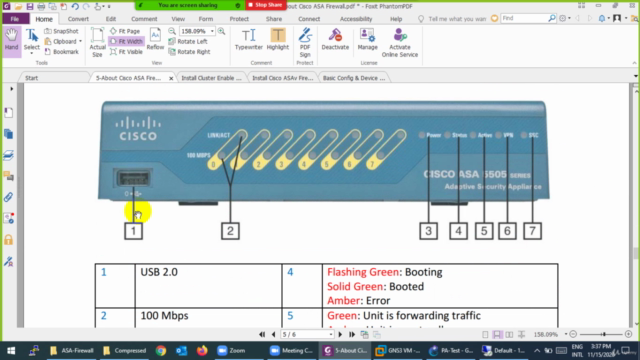Click the status bar zoom out minus

(x=573, y=334)
